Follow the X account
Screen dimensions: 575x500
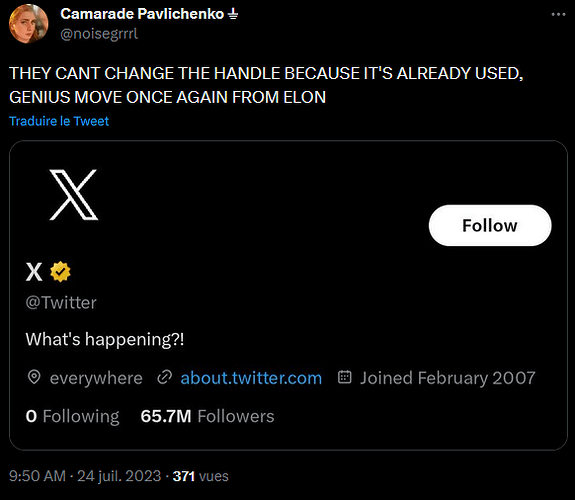(490, 225)
